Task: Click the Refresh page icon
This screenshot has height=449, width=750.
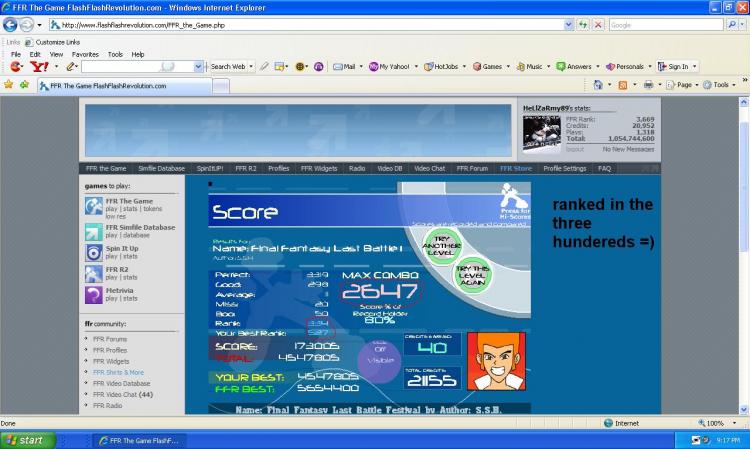Action: 583,25
